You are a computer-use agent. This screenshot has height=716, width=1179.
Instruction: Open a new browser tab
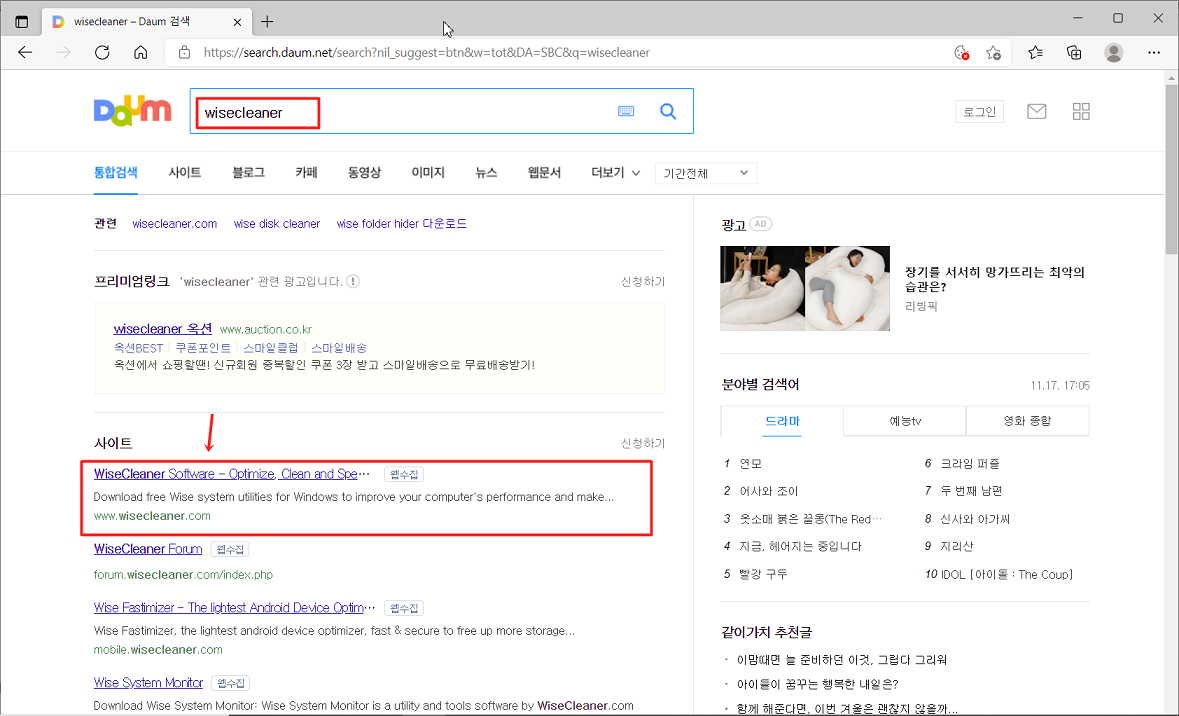click(x=267, y=22)
